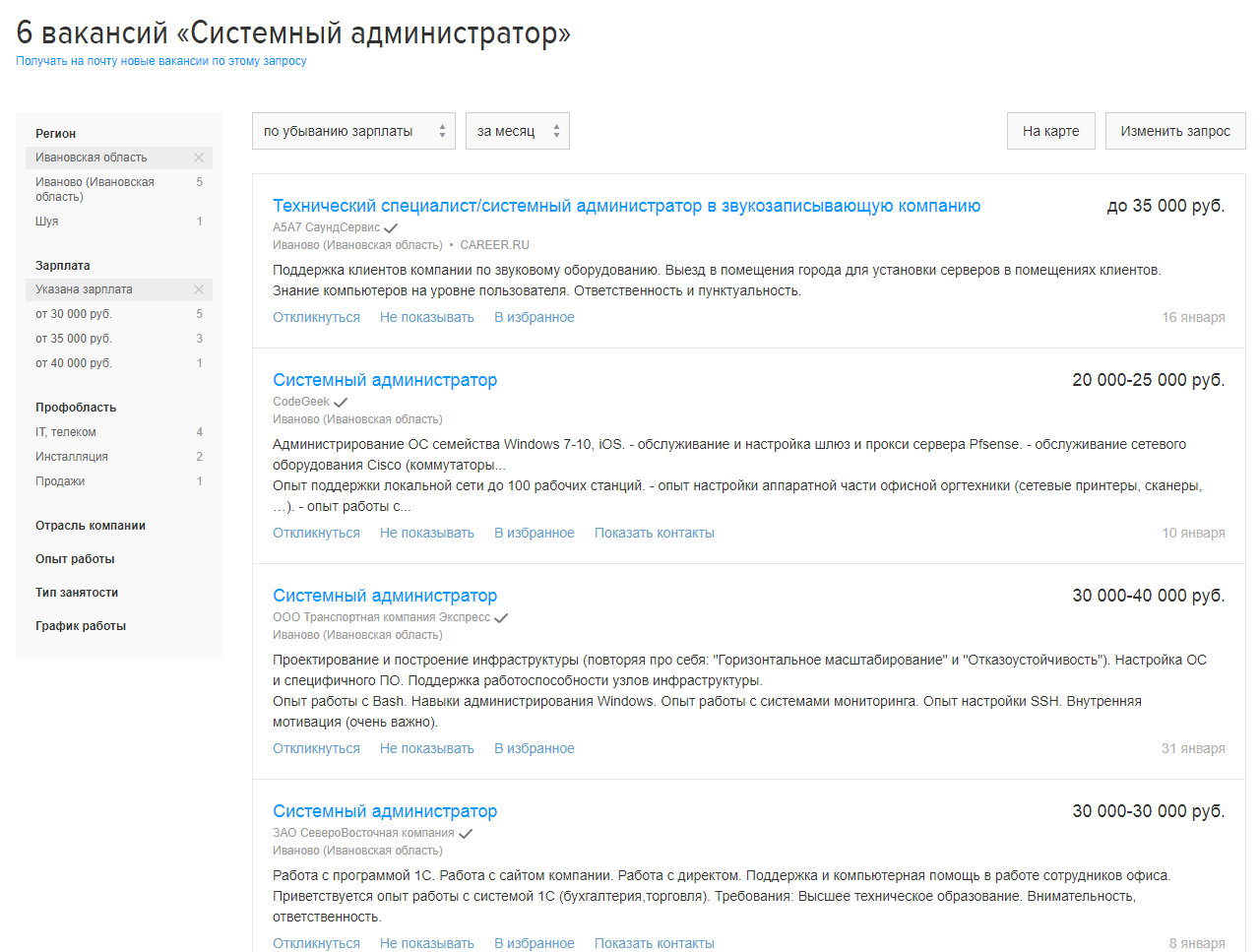Click the «Изменить запрос» button
Viewport: 1260px width, 952px height.
point(1174,130)
